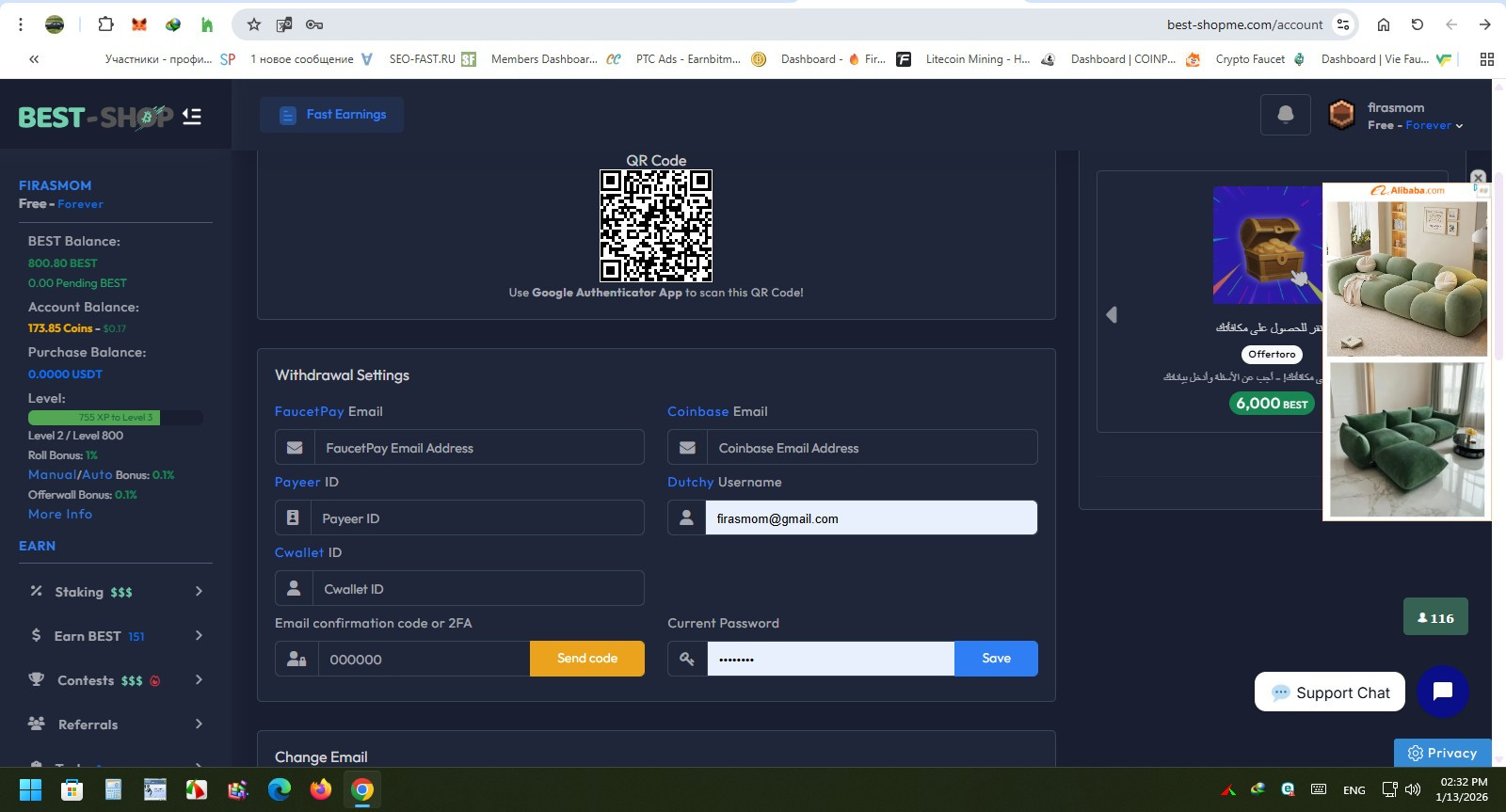This screenshot has height=812, width=1506.
Task: Open the Offertoro offer badge
Action: tap(1272, 355)
